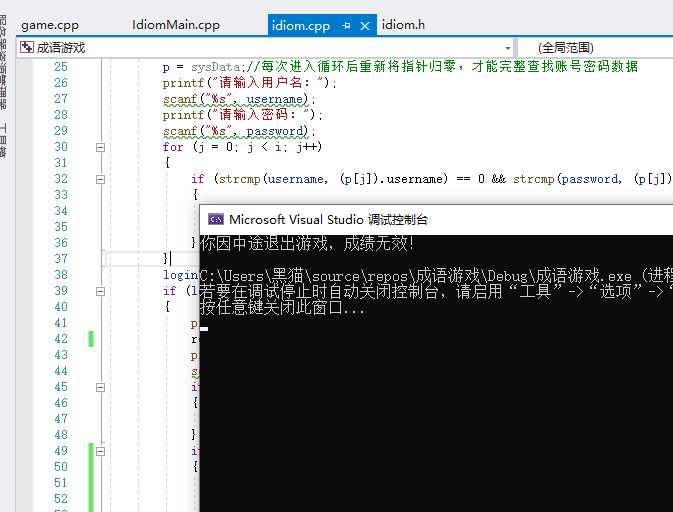The image size is (673, 512).
Task: Open the 工具箱 side panel tab
Action: [x=3, y=140]
